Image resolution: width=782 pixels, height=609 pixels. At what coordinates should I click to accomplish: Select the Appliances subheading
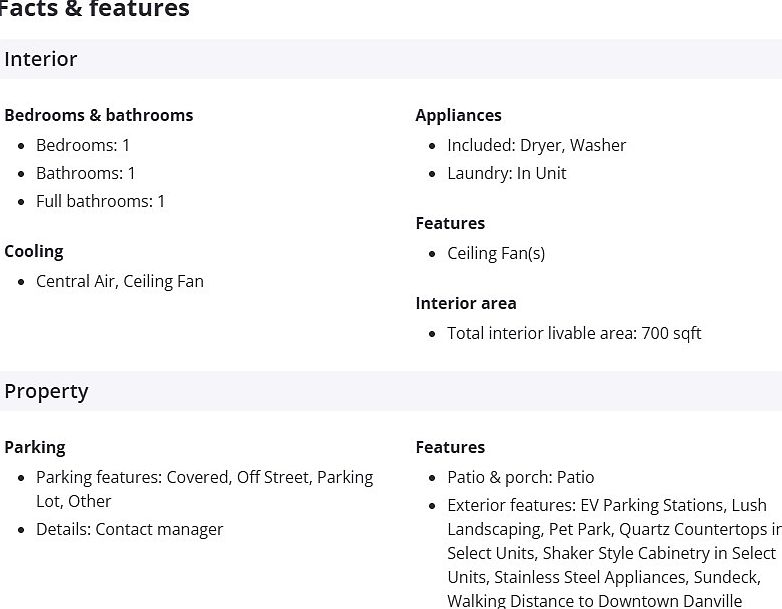(x=459, y=115)
